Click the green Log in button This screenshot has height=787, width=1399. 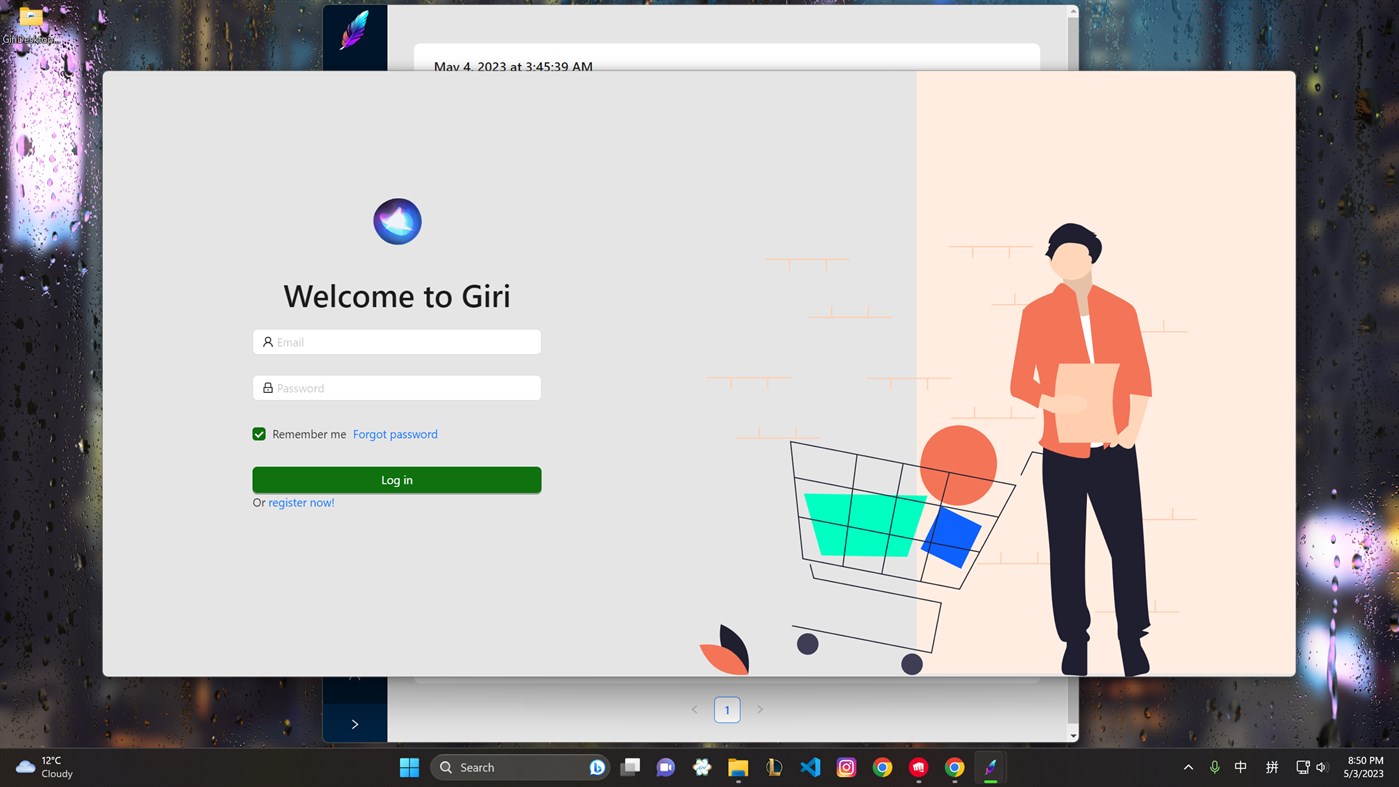click(397, 480)
